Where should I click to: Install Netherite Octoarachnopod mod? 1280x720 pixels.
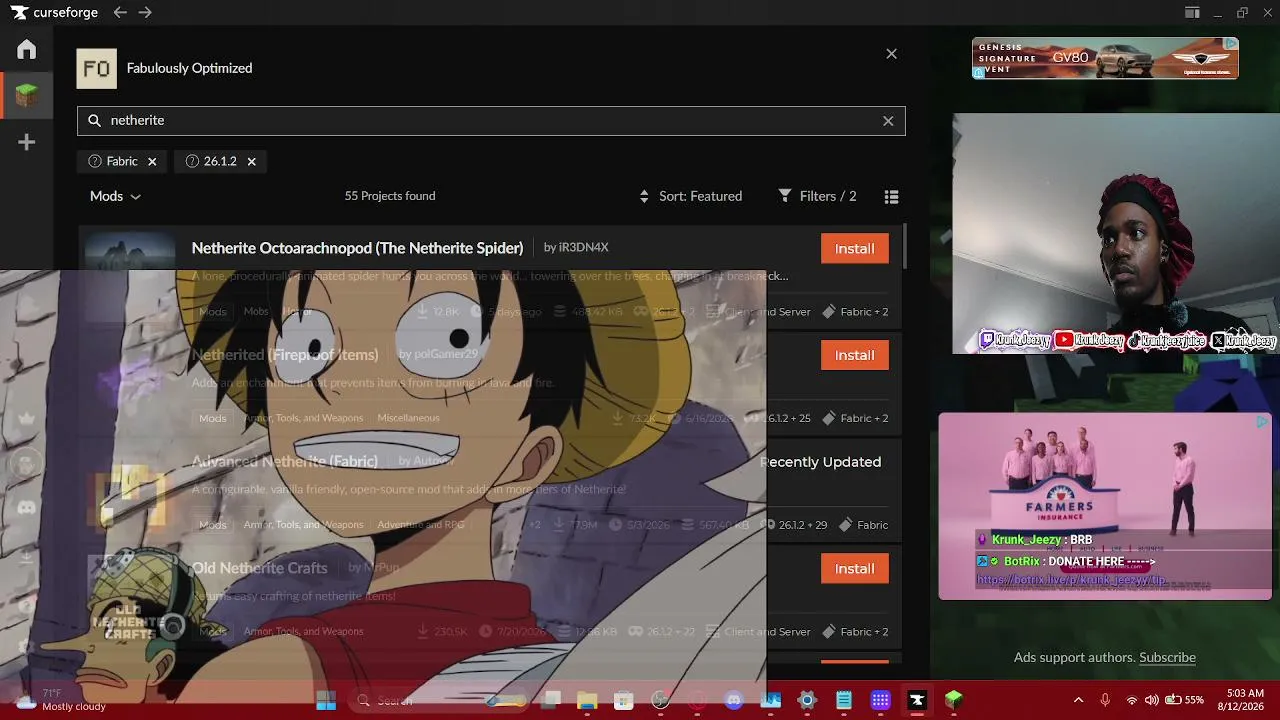(x=855, y=248)
